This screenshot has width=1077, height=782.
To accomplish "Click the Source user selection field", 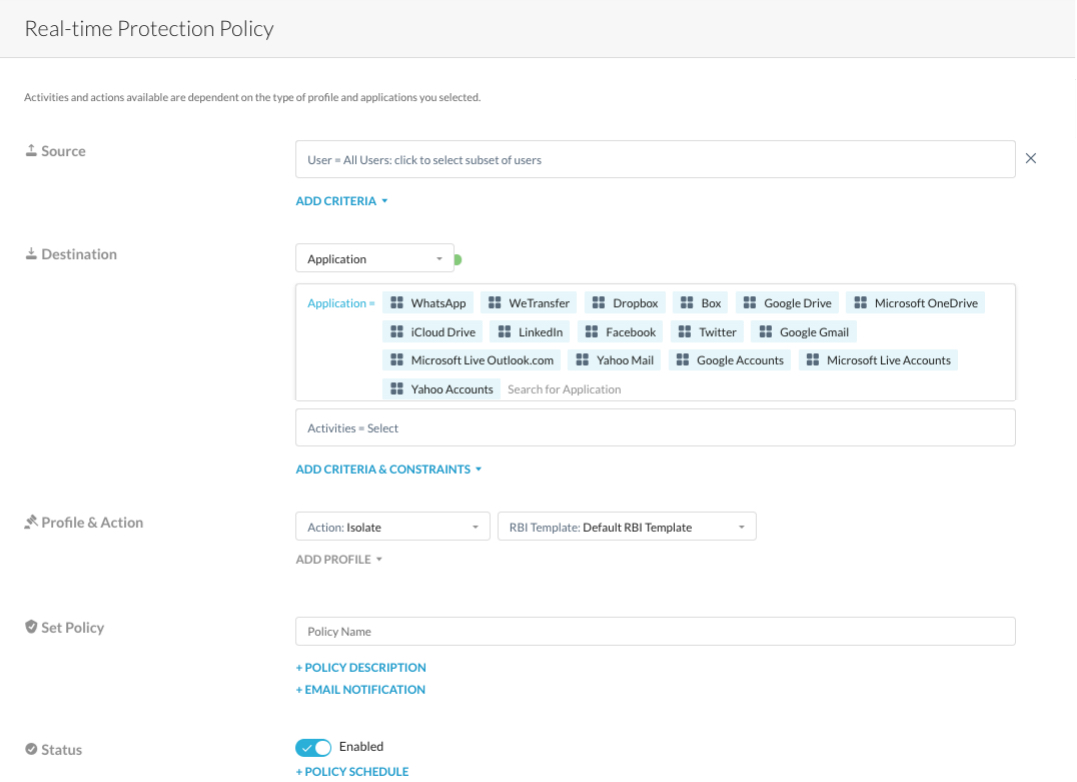I will 655,159.
